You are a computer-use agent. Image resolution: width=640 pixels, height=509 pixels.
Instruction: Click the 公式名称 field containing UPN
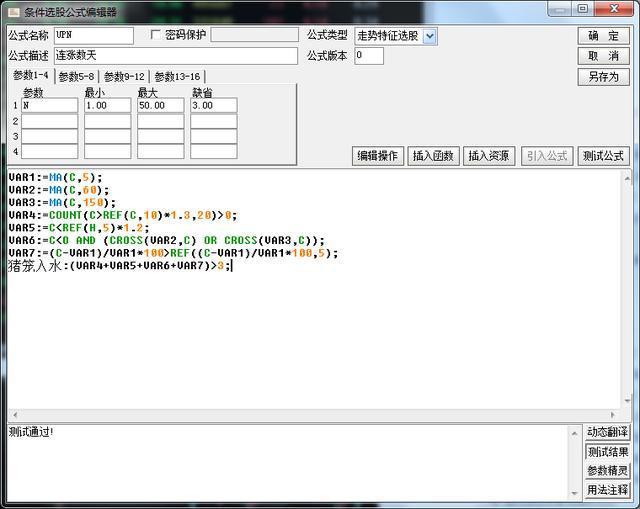(93, 36)
